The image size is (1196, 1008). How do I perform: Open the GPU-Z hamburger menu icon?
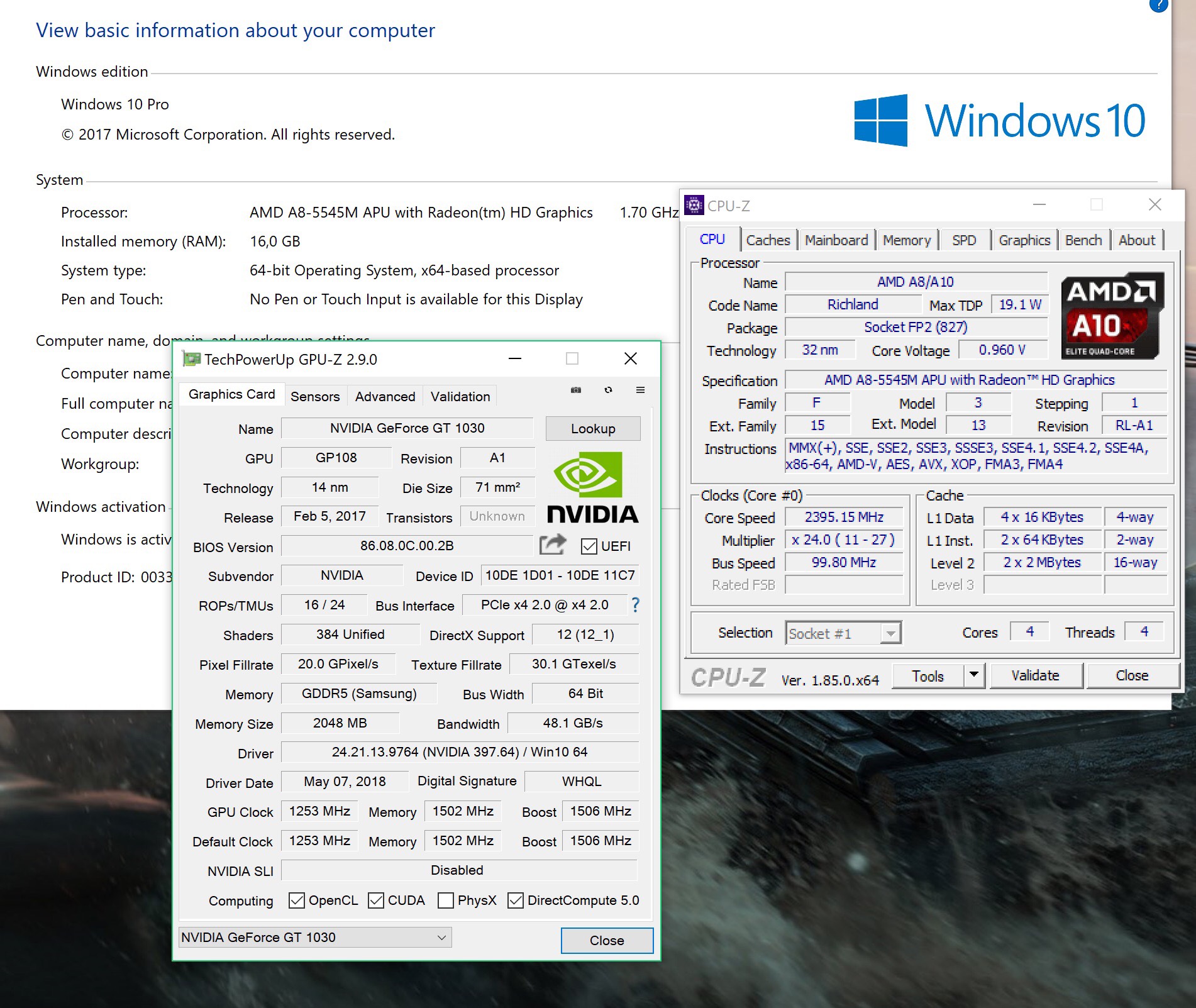pos(640,390)
